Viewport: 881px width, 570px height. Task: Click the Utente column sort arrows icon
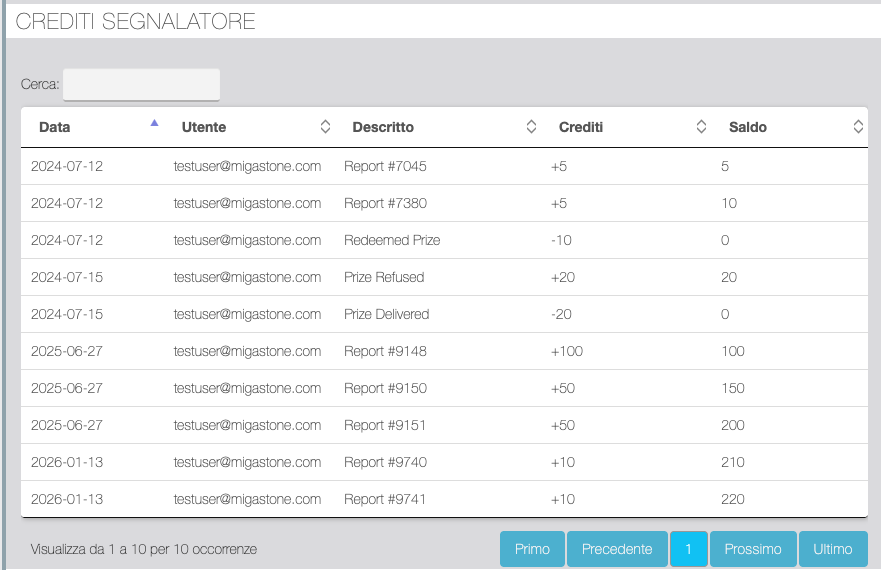coord(325,127)
